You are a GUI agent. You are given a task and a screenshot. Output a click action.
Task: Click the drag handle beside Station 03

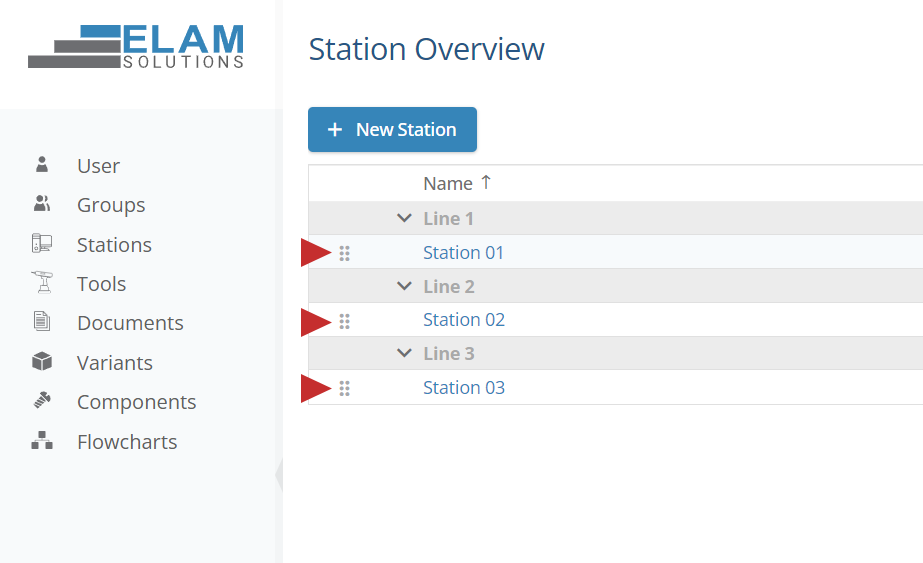[x=345, y=388]
